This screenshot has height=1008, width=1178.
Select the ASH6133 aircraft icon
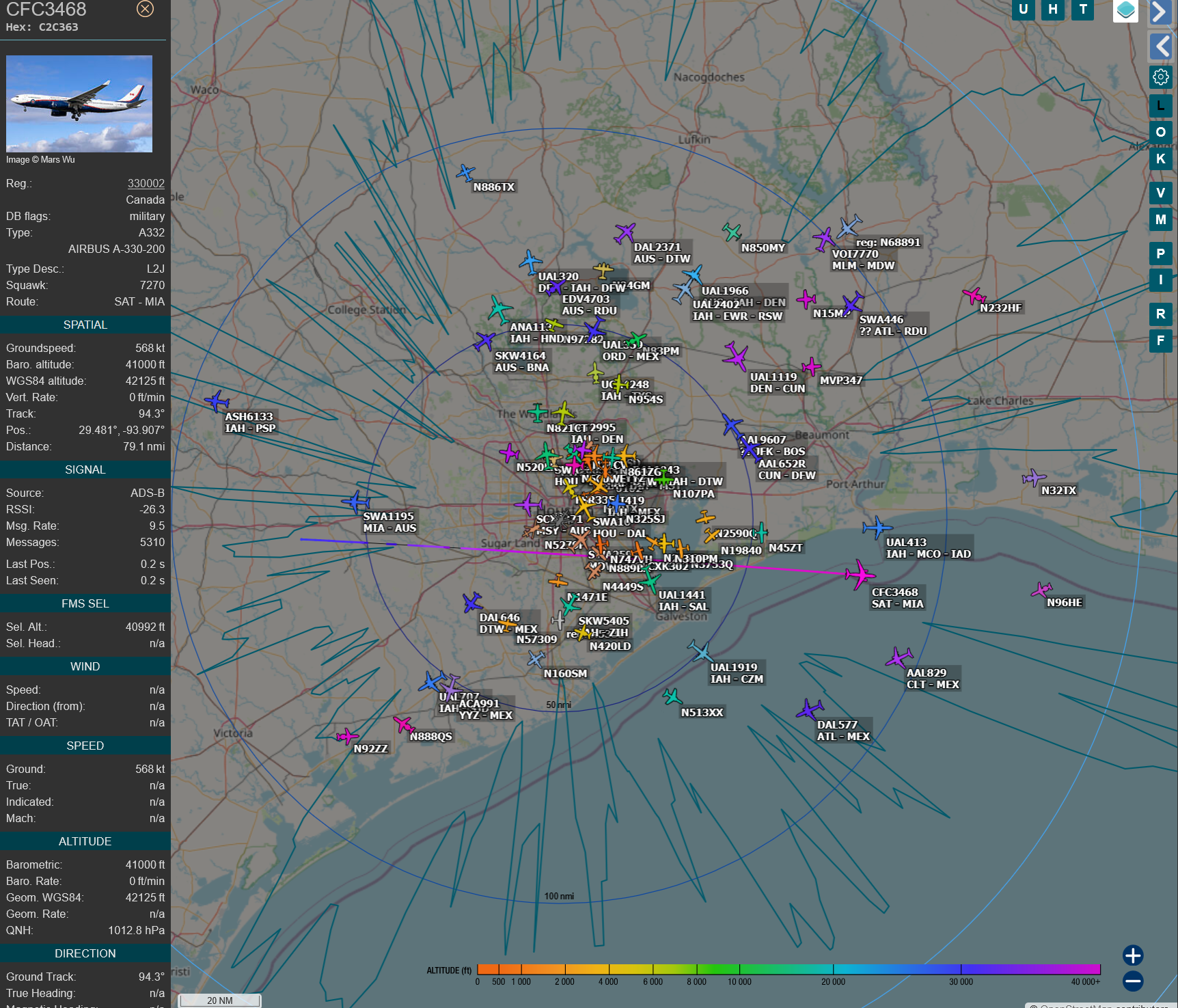click(x=217, y=401)
